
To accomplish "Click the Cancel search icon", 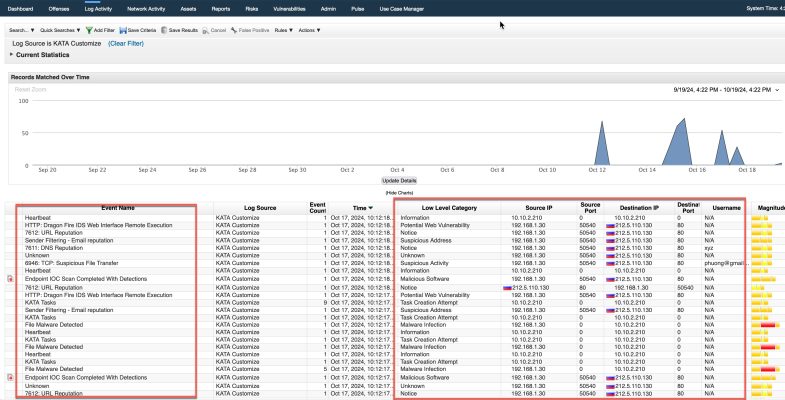I will (x=205, y=31).
